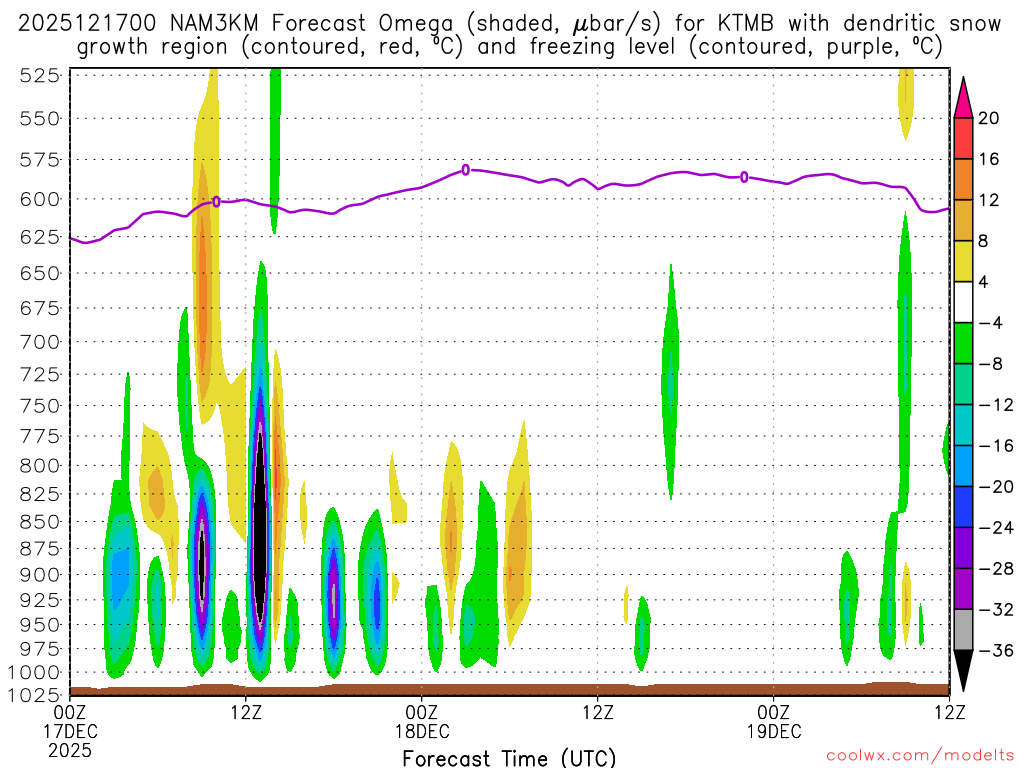Click the 925 pressure level label
This screenshot has height=768, width=1024.
(39, 600)
